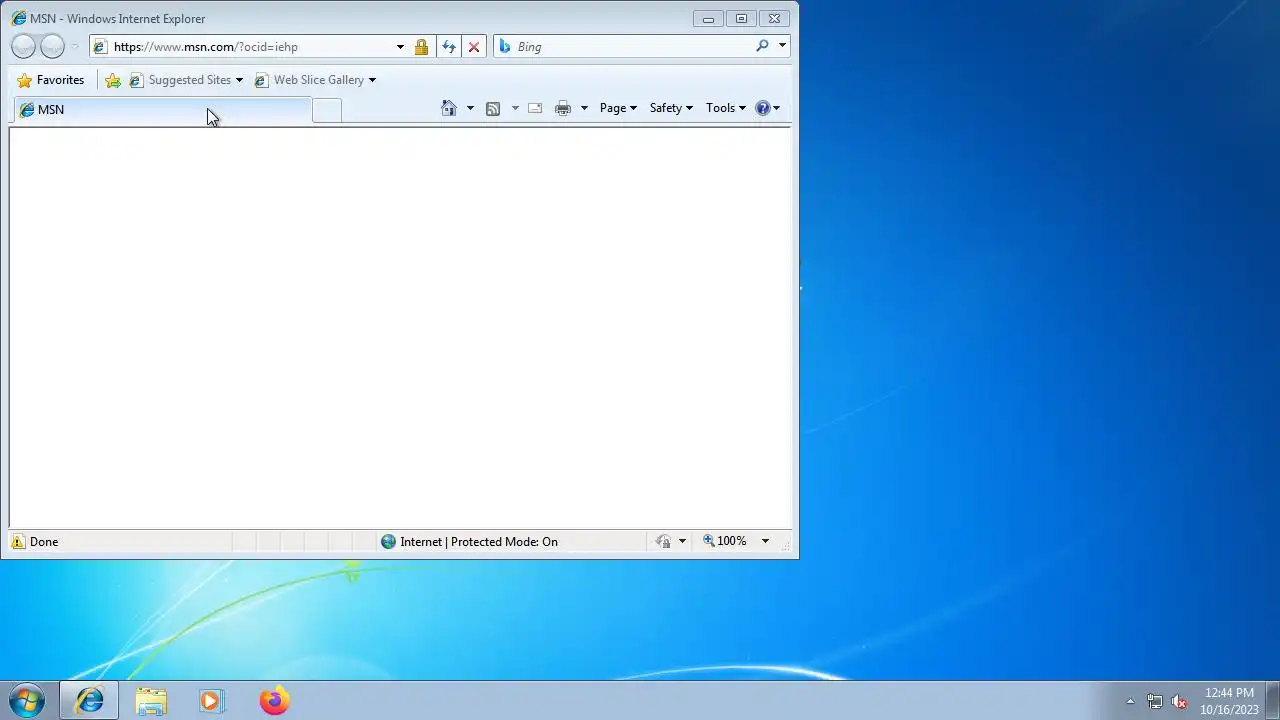
Task: Click the RSS Feeds icon
Action: [493, 108]
